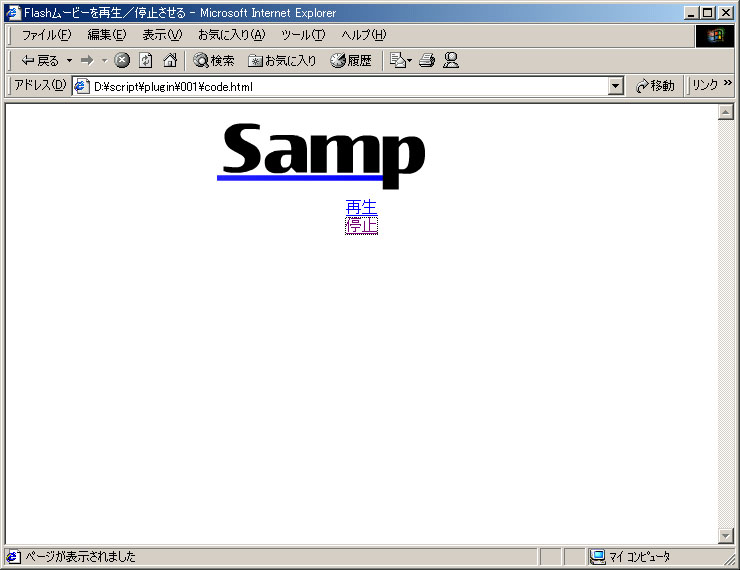Open the 表示(V) menu

pos(162,35)
